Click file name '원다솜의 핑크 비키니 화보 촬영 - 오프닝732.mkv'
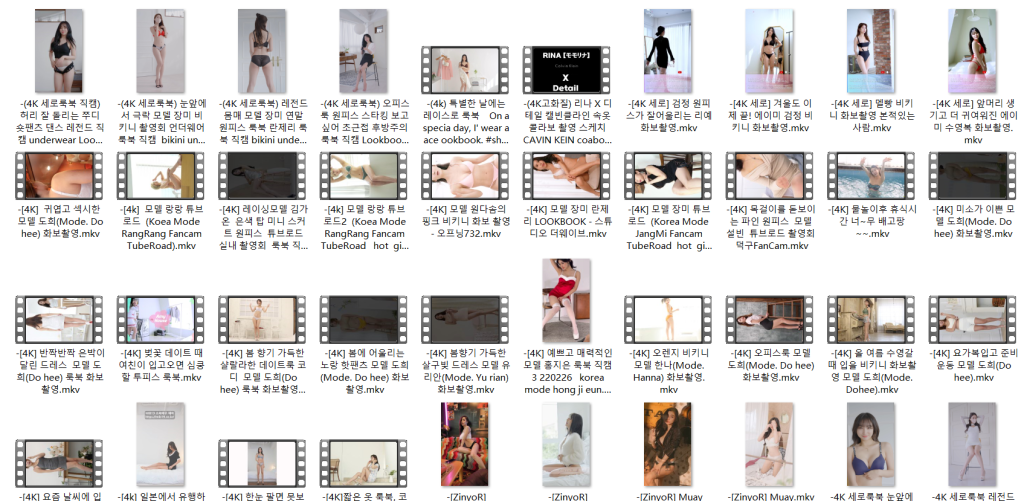Image resolution: width=1024 pixels, height=501 pixels. (465, 221)
